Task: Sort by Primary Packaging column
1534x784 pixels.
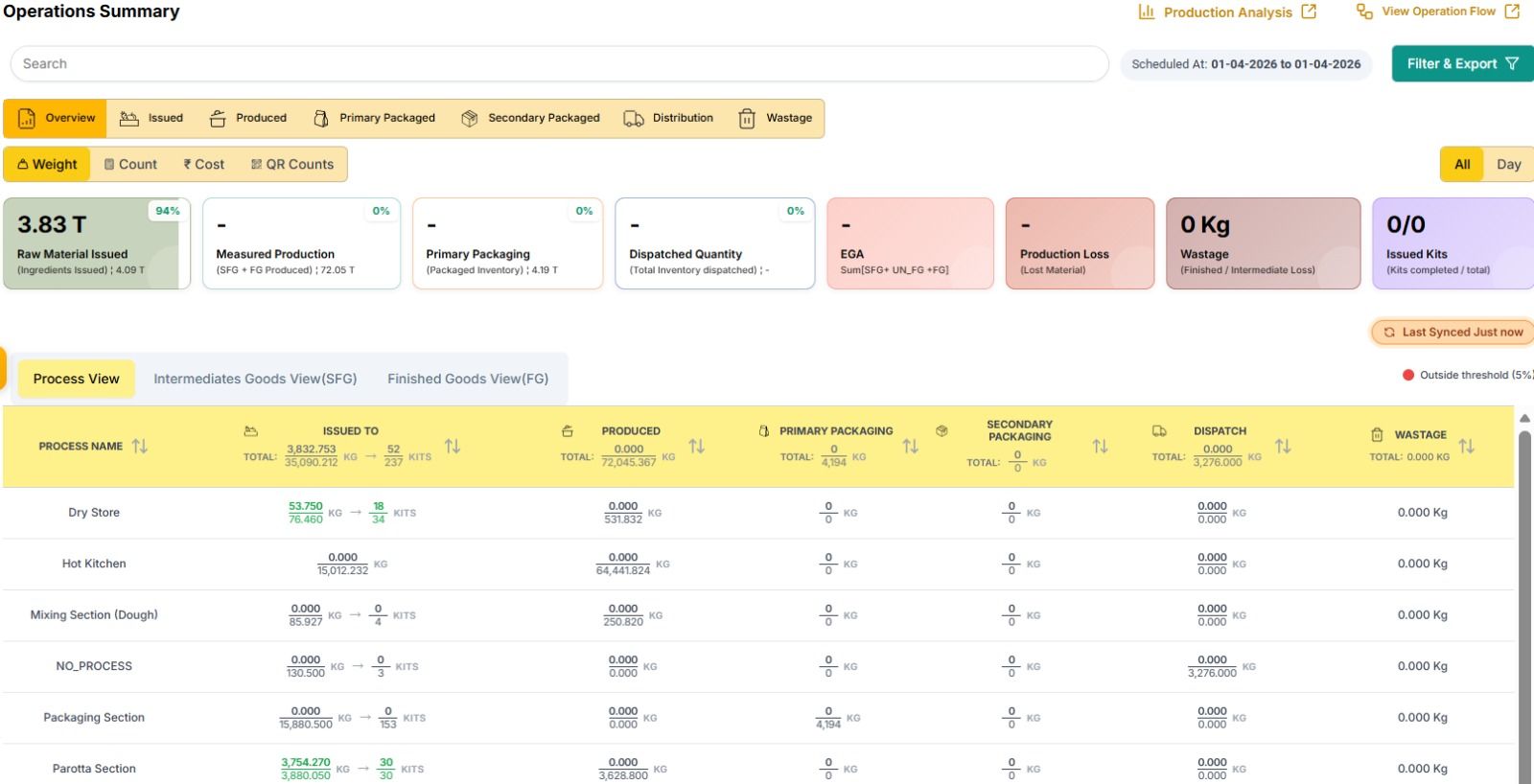Action: (911, 446)
